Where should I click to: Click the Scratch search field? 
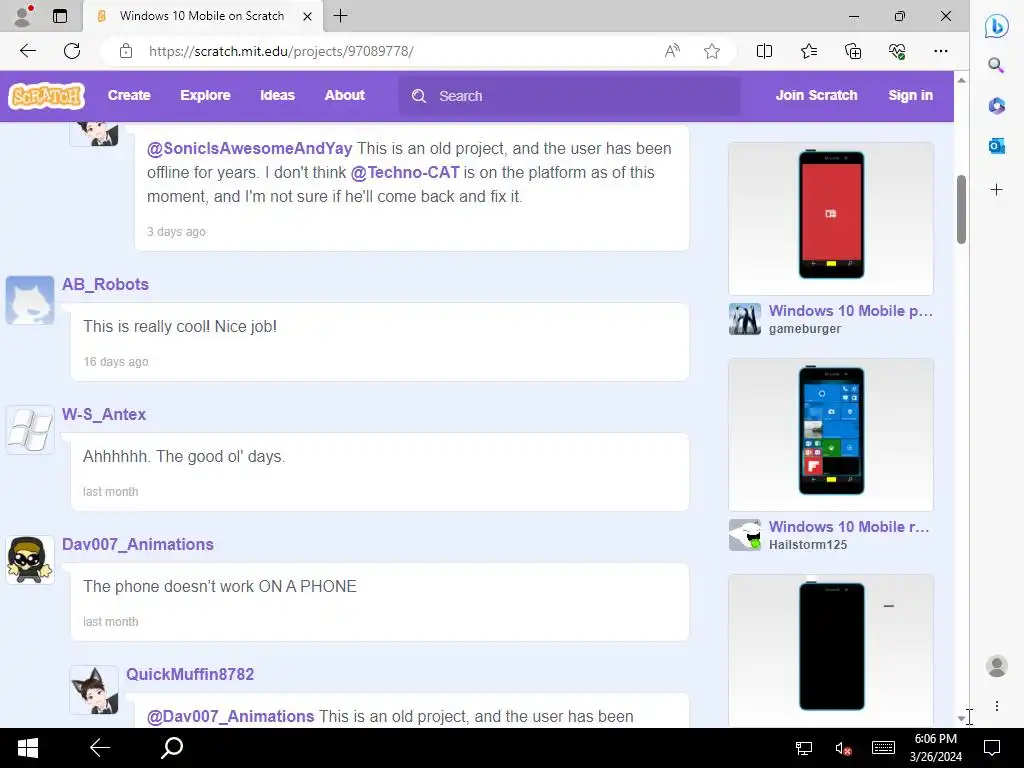point(569,96)
